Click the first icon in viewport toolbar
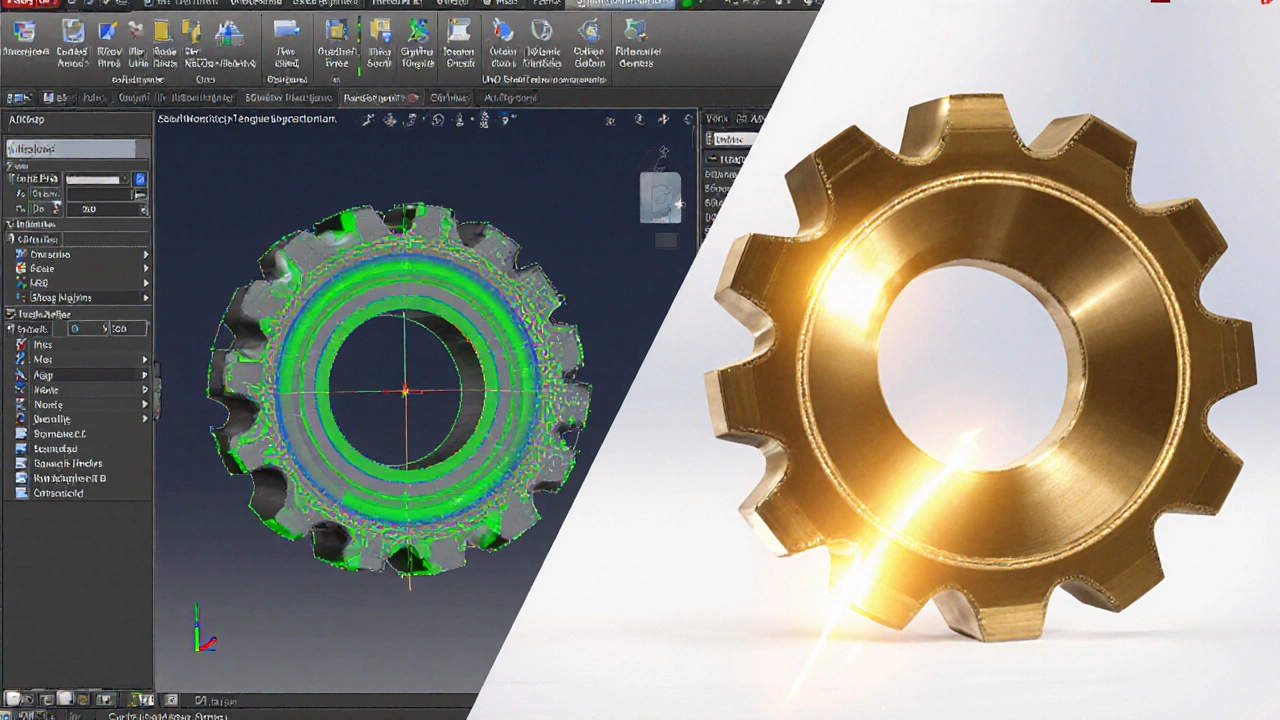 [x=369, y=120]
